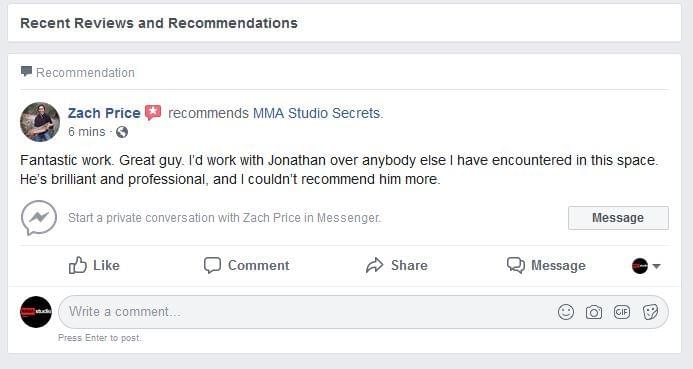The image size is (693, 369).
Task: Click the Messenger lightning bubble icon
Action: 39,218
